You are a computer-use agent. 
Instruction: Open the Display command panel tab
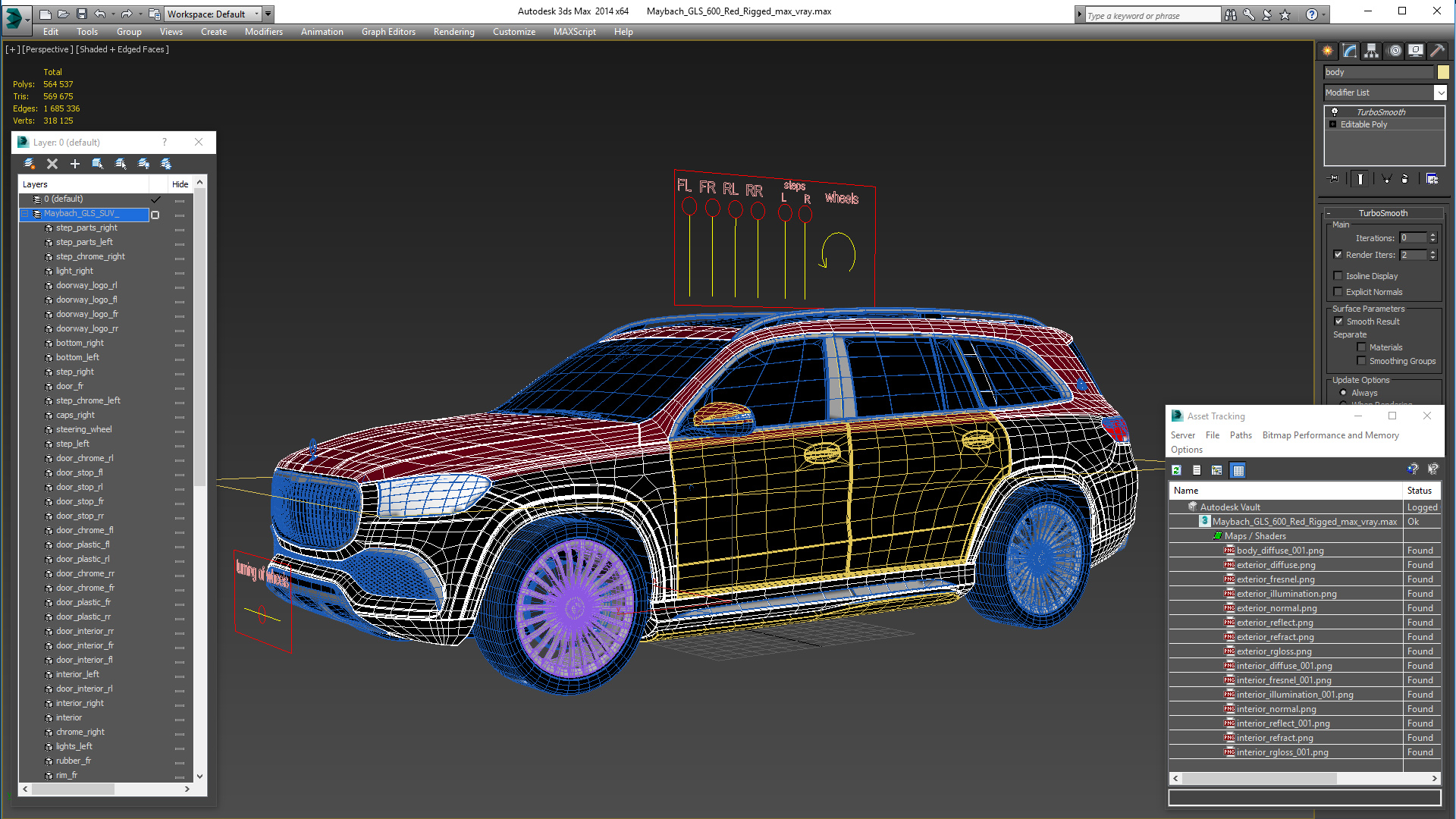tap(1416, 51)
